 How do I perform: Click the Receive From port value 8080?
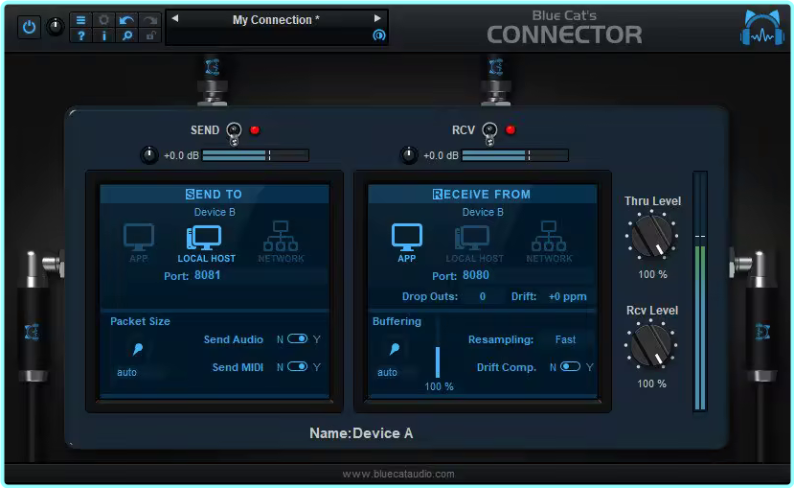click(476, 275)
